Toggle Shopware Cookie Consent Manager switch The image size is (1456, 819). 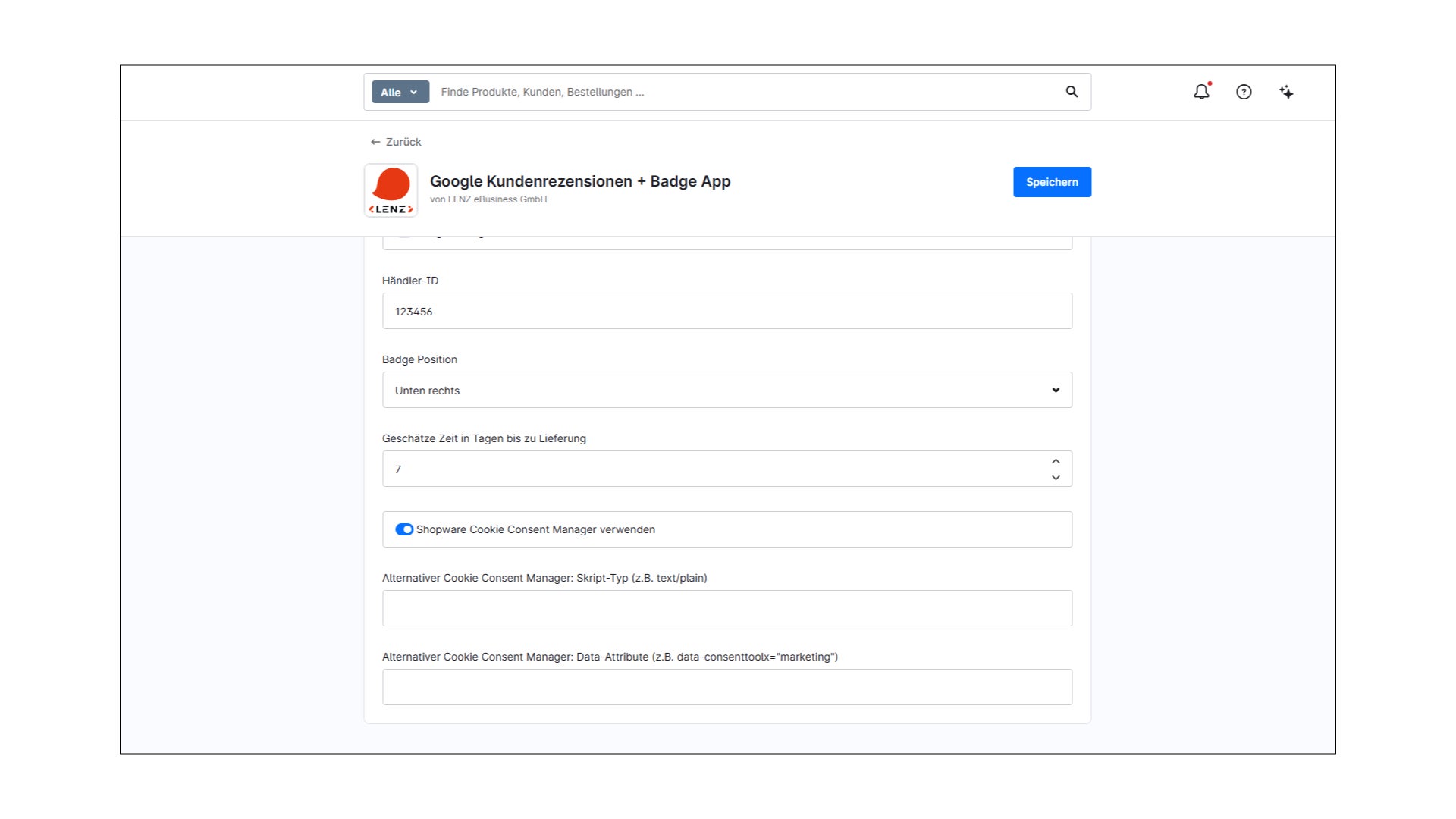pyautogui.click(x=404, y=529)
